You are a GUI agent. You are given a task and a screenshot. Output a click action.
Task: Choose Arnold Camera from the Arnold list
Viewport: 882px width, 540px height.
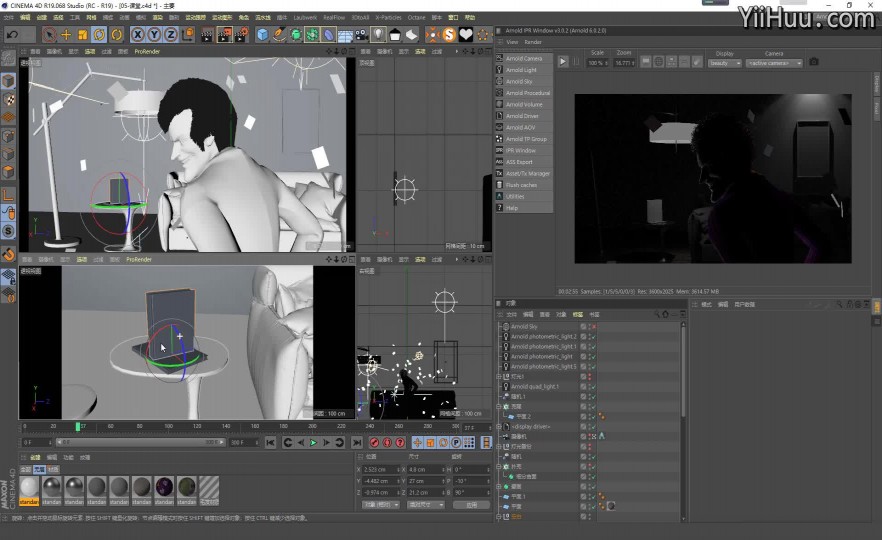click(x=524, y=58)
